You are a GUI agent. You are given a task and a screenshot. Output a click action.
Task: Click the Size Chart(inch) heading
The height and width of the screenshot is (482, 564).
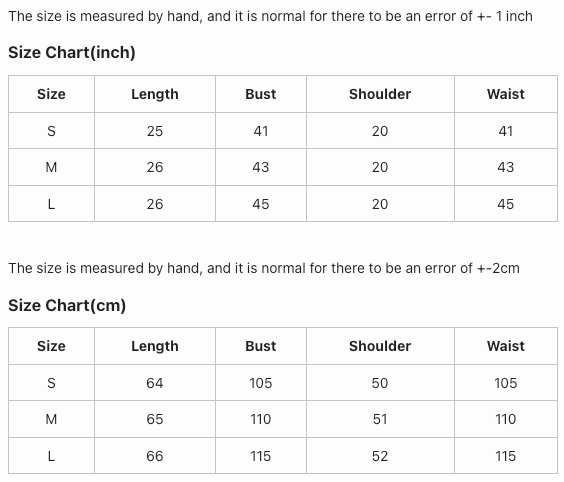pos(72,53)
